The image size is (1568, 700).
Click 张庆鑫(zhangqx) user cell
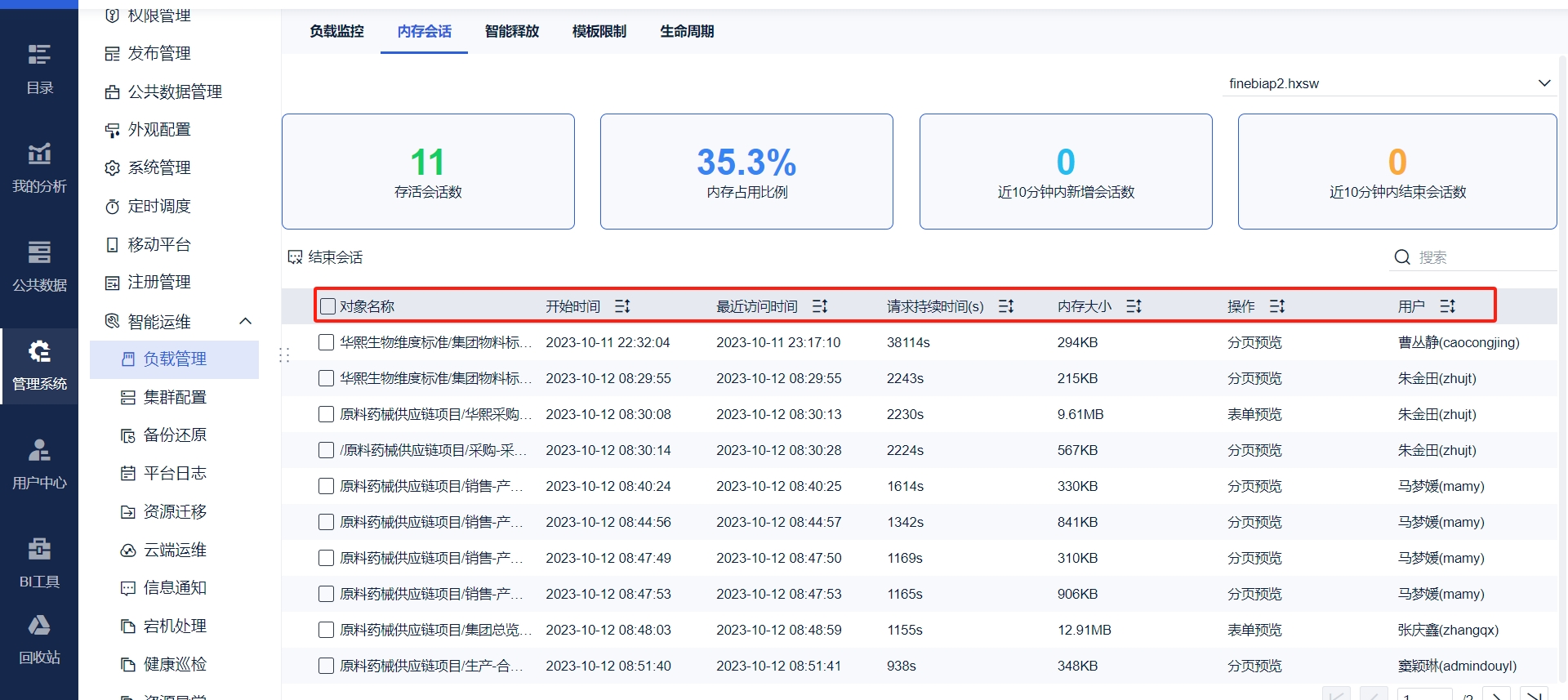pyautogui.click(x=1448, y=630)
